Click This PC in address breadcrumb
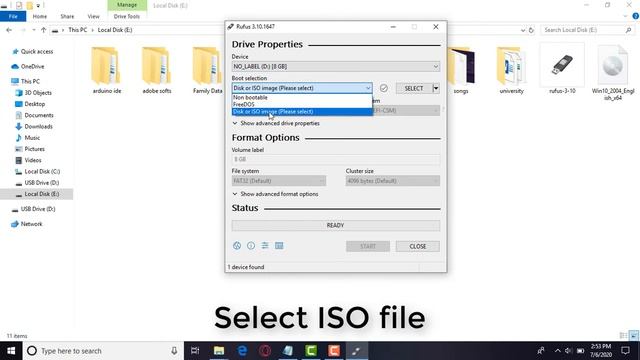Viewport: 640px width, 360px height. coord(78,30)
